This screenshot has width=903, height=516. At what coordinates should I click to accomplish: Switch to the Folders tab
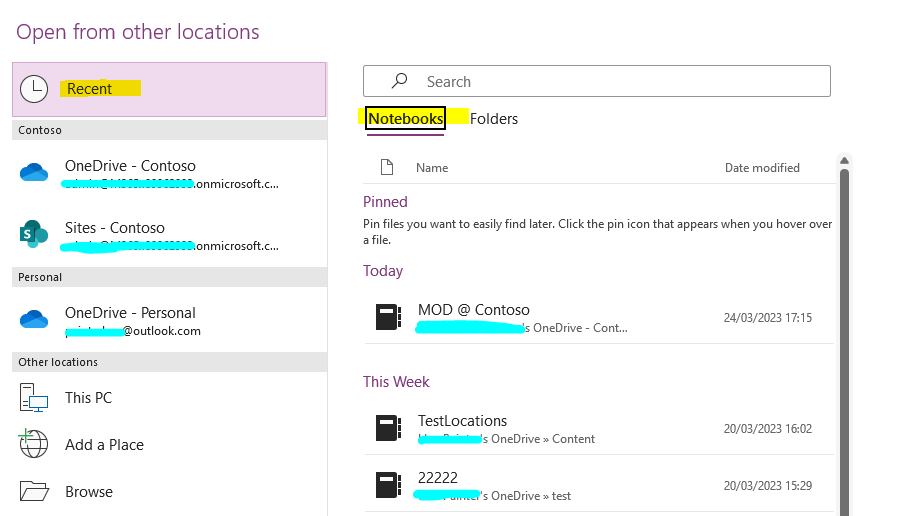pyautogui.click(x=494, y=119)
